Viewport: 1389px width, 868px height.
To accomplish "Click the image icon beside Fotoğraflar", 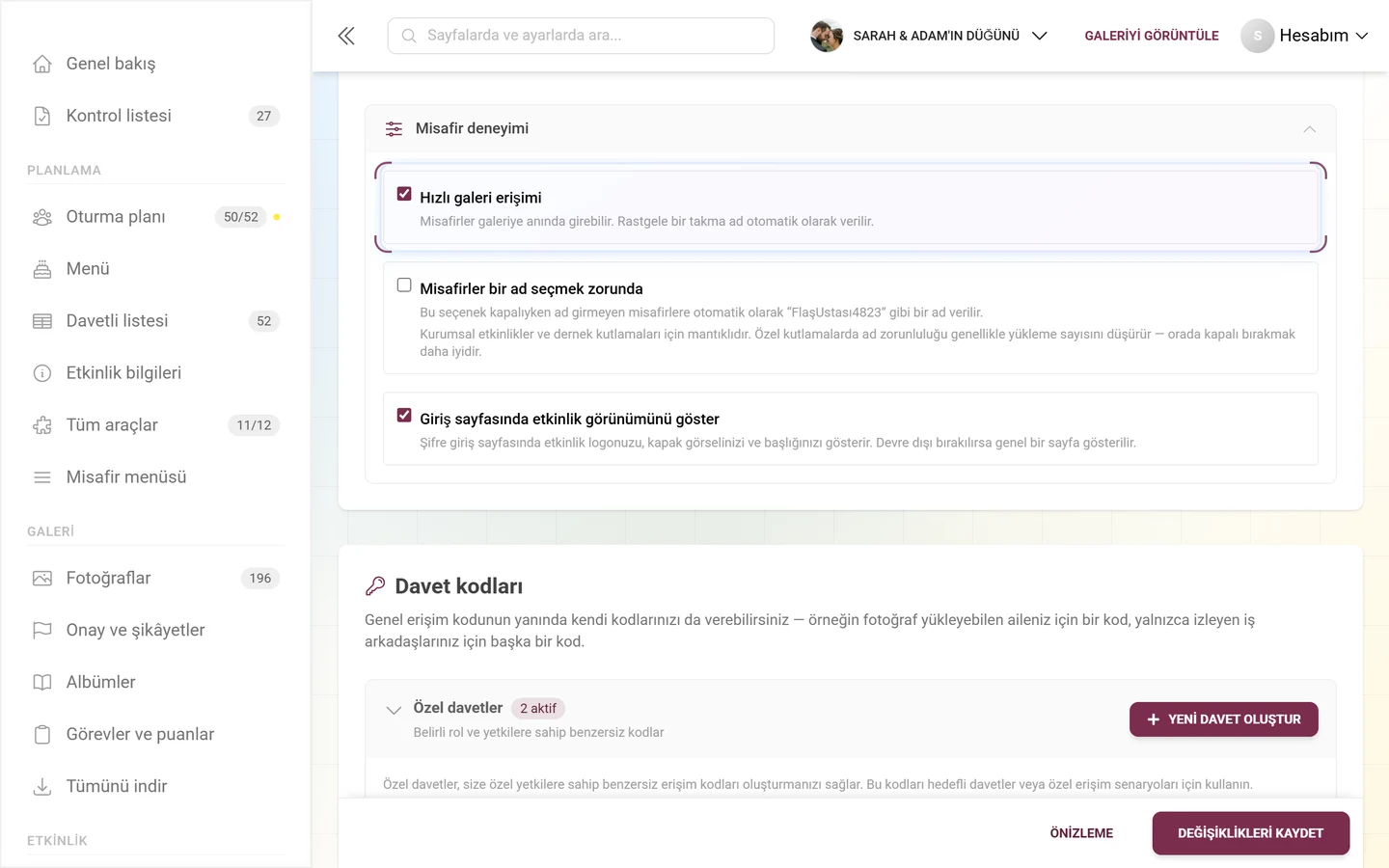I will pos(42,579).
